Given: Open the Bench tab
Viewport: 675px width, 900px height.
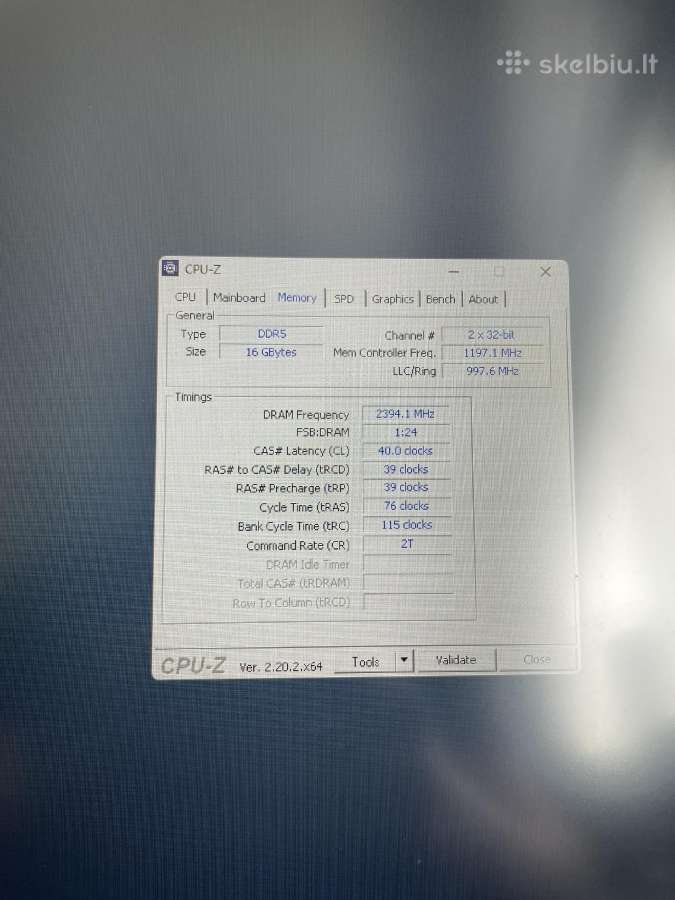Looking at the screenshot, I should pyautogui.click(x=440, y=299).
